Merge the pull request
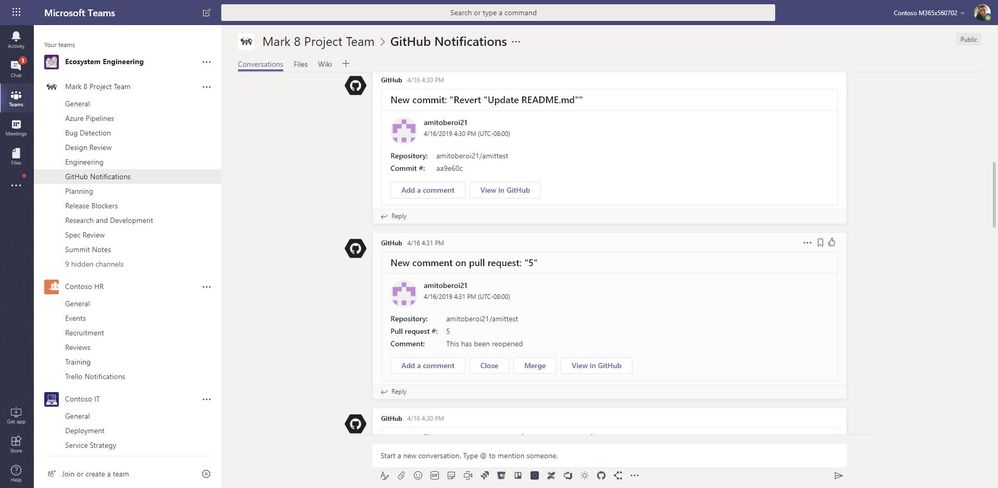This screenshot has width=998, height=488. pyautogui.click(x=535, y=365)
